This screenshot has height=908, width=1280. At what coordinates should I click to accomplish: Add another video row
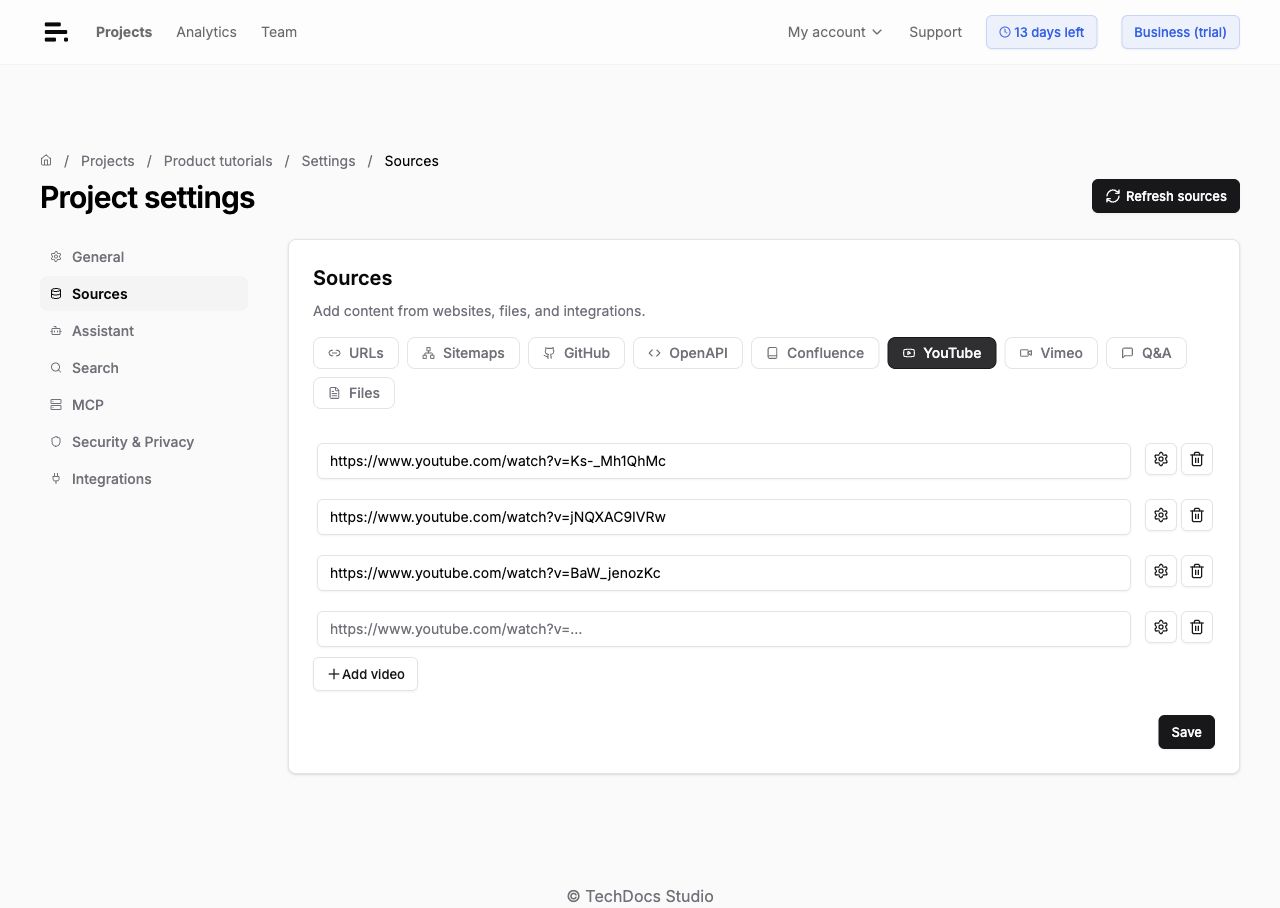click(365, 674)
